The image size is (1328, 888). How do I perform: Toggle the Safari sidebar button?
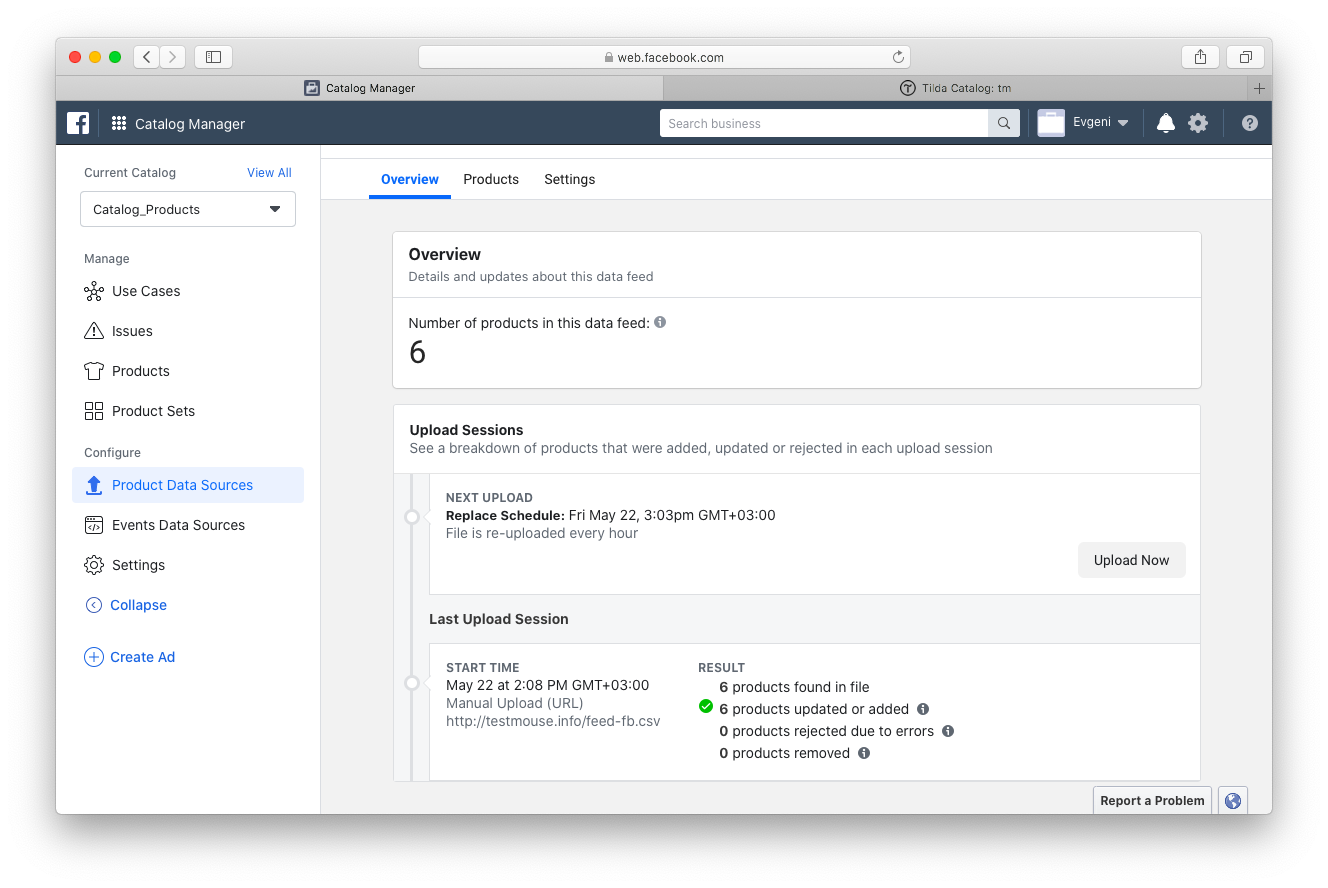(x=213, y=57)
